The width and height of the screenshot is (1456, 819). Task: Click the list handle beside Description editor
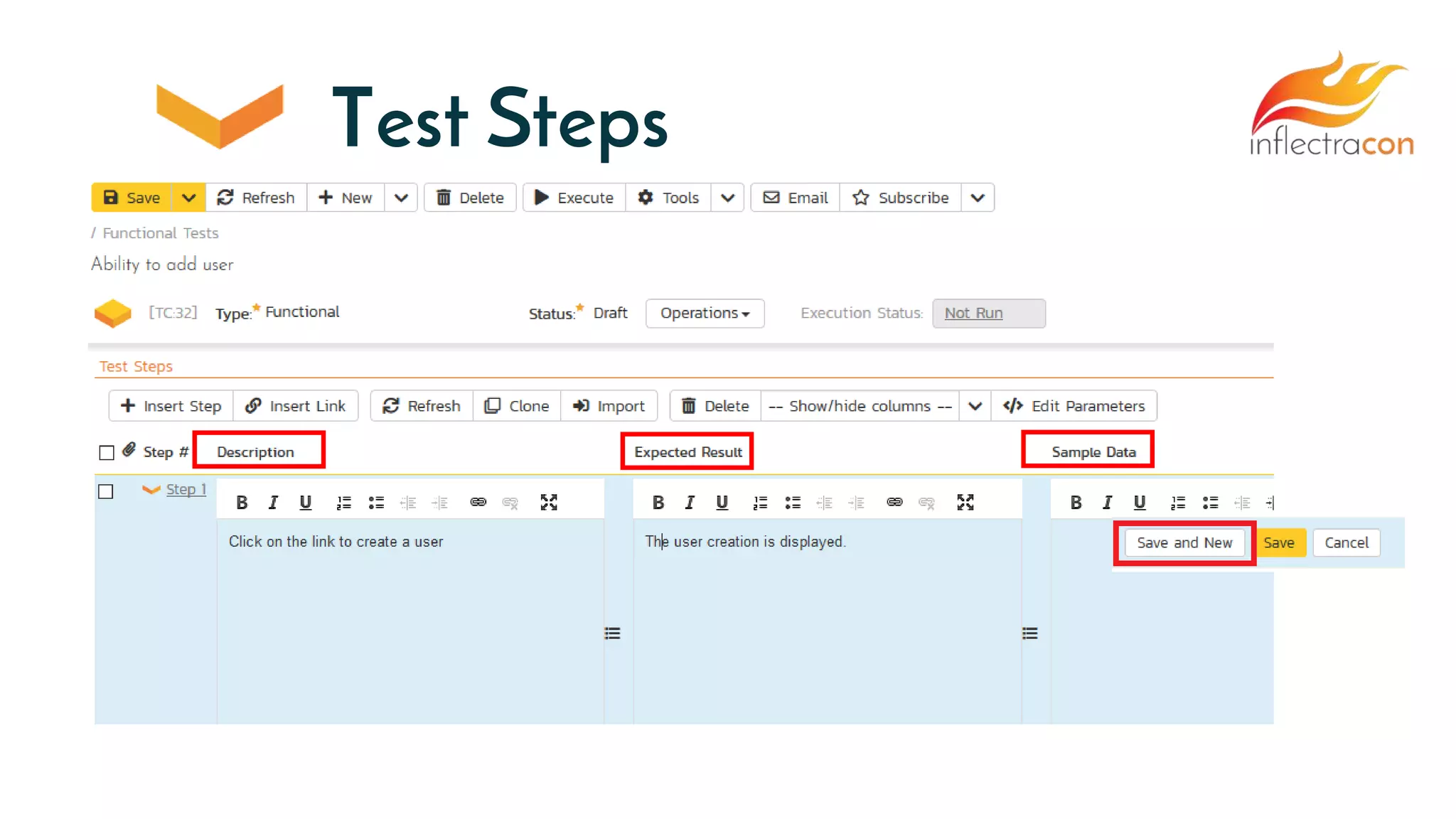(x=612, y=633)
